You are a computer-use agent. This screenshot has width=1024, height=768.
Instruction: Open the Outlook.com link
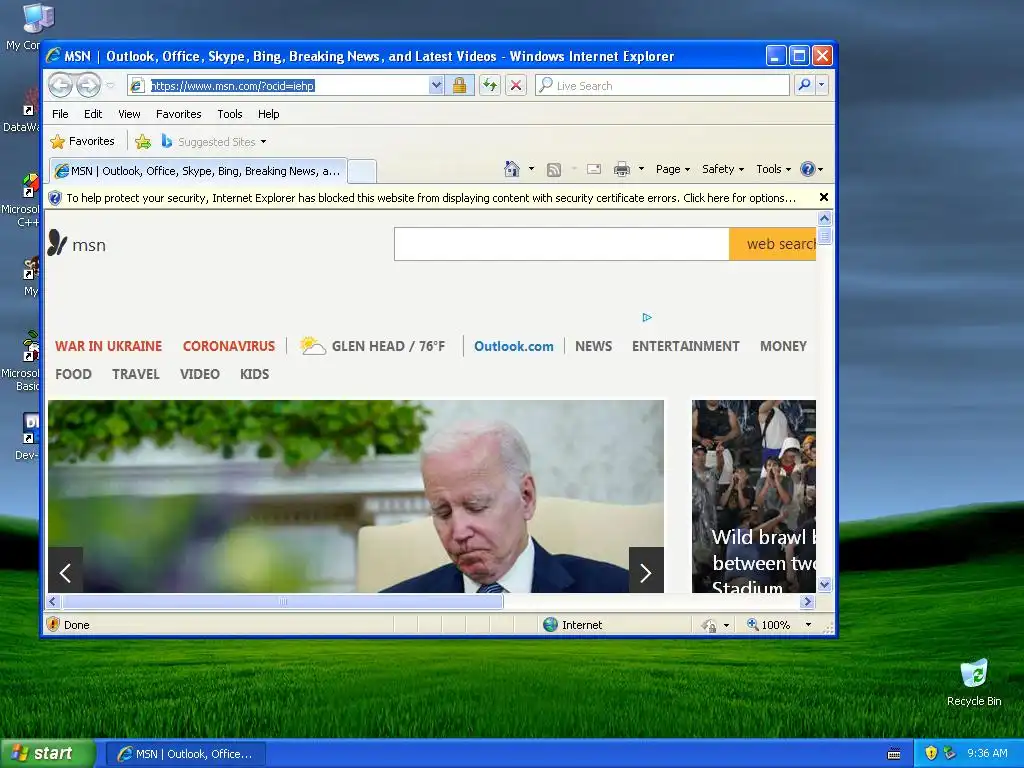[513, 346]
